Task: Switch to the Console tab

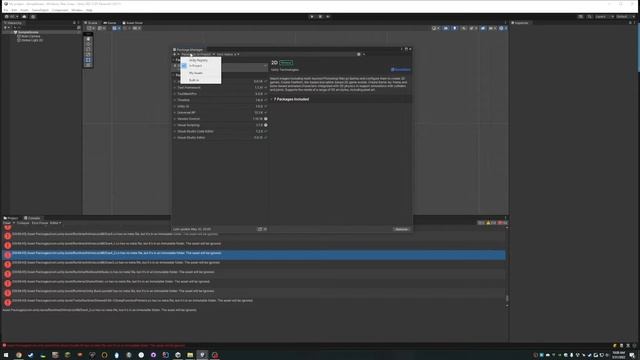Action: click(x=32, y=218)
